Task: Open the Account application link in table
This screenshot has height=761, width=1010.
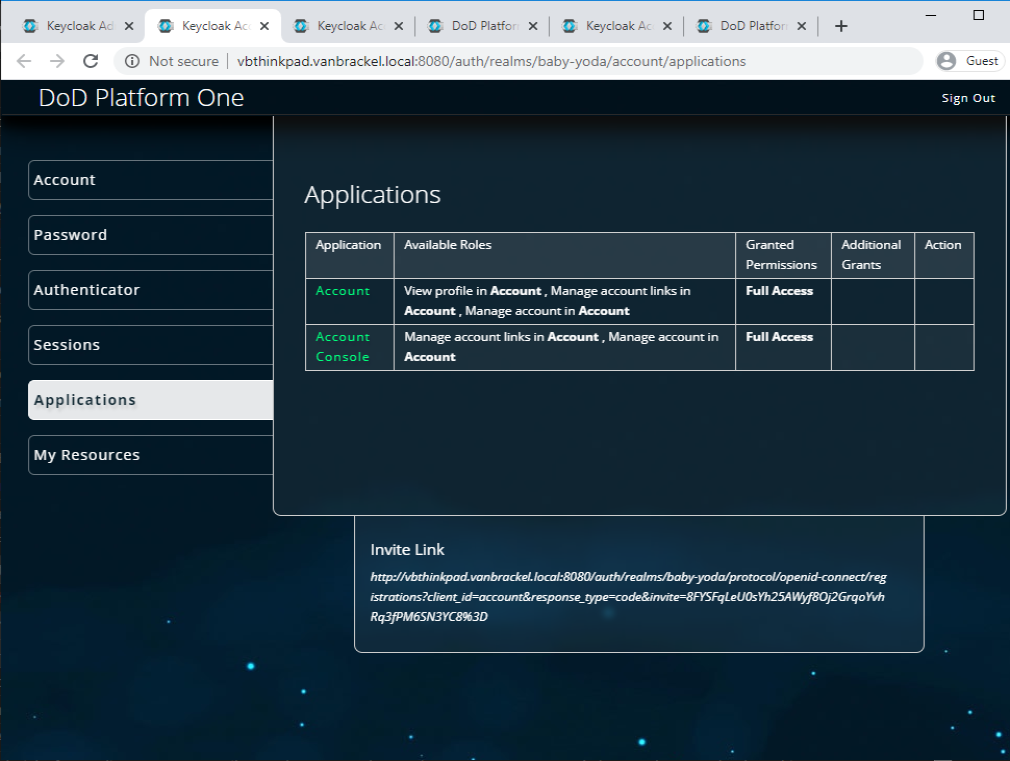Action: point(343,291)
